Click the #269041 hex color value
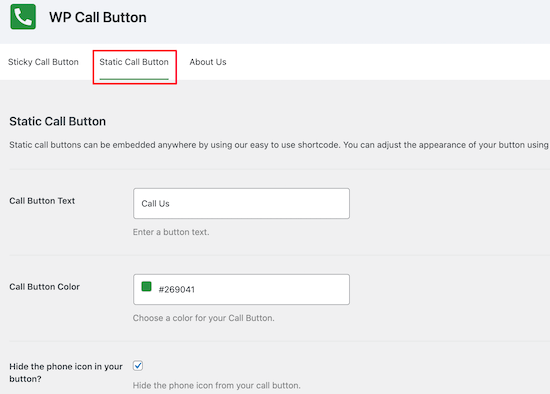Screen dimensions: 550x394 (x=176, y=289)
